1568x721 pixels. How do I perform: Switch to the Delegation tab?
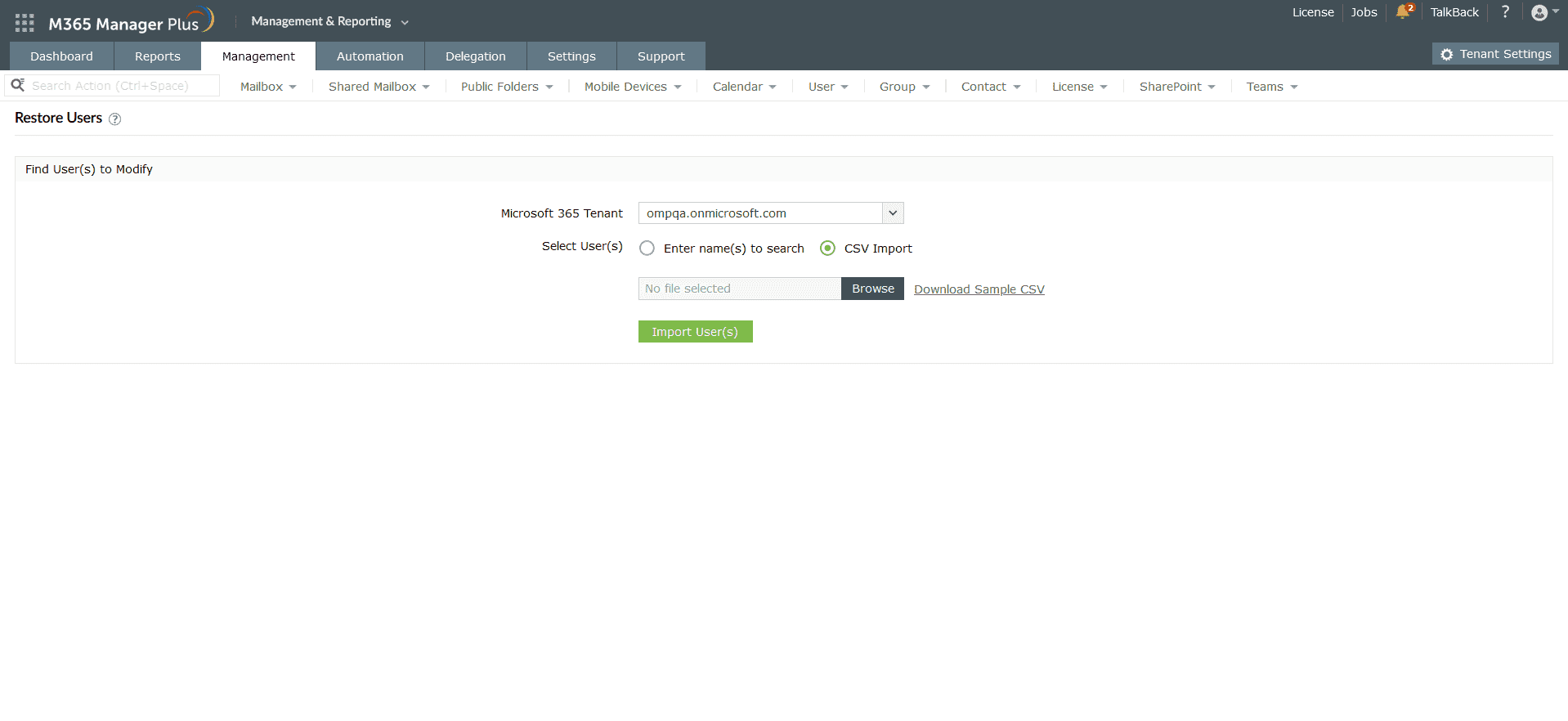(x=476, y=56)
